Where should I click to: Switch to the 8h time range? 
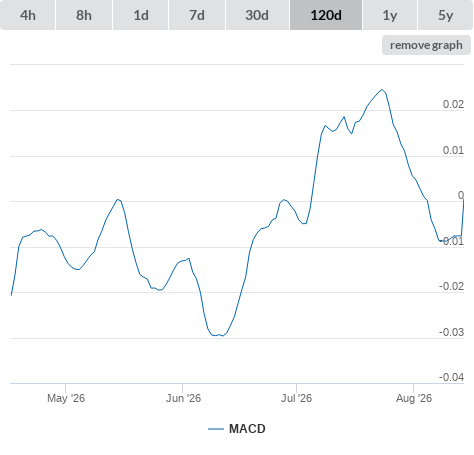(x=84, y=15)
